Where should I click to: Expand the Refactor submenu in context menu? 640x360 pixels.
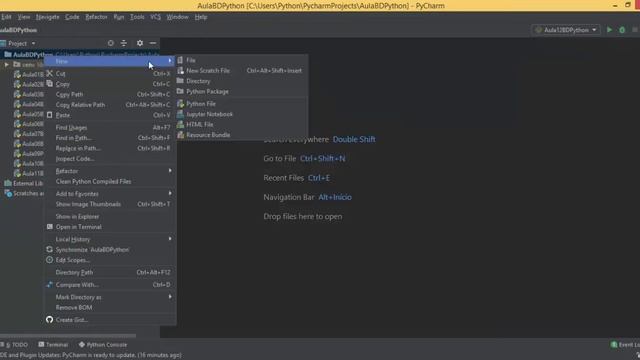click(110, 171)
